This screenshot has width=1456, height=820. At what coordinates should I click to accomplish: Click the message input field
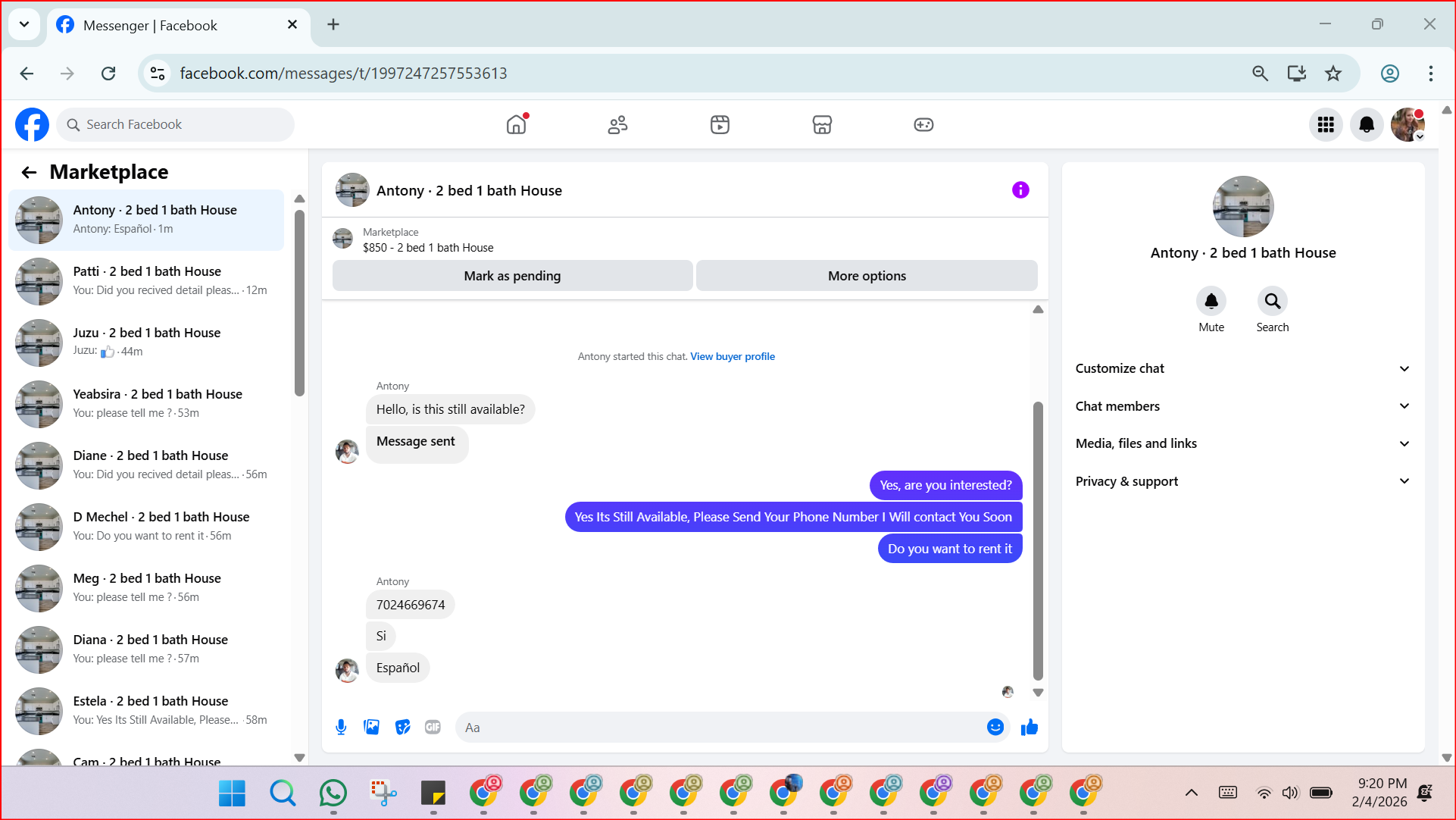[x=720, y=728]
